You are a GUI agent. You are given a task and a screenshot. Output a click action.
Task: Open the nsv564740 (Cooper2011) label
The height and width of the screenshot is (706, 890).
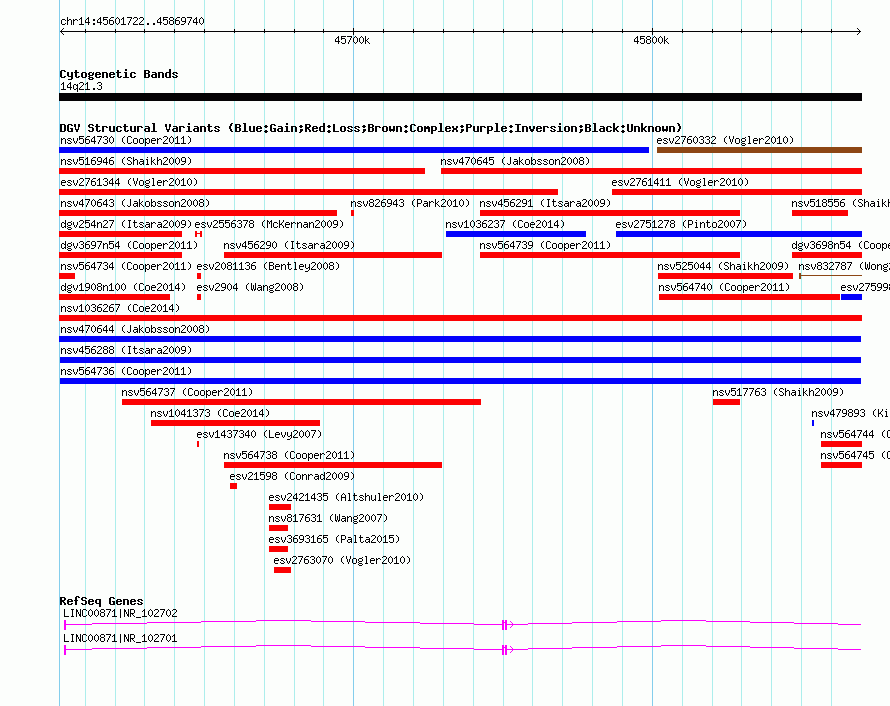point(724,287)
